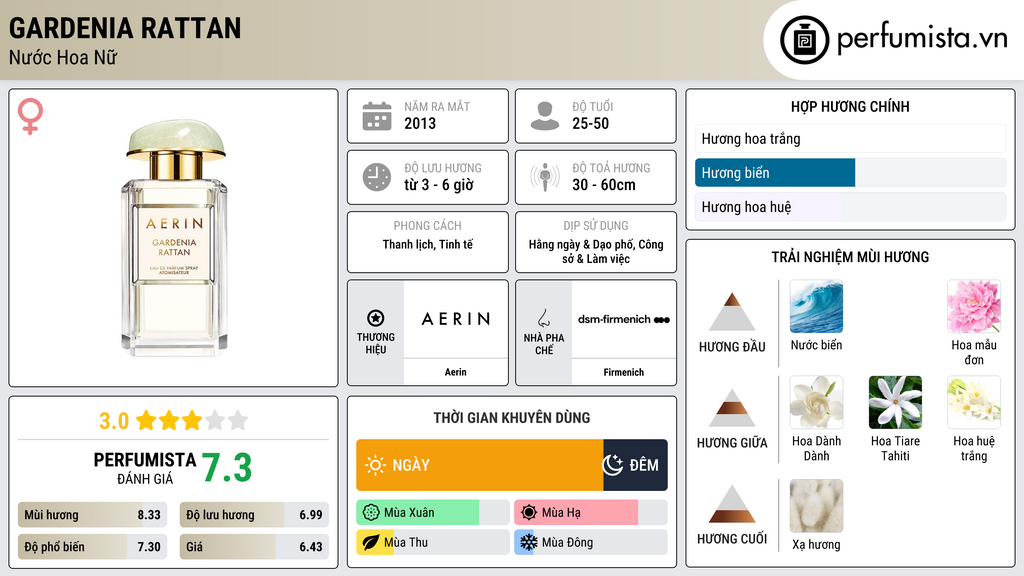Click the TRẢI NGHIỆM MÙI HƯƠNG heading
The width and height of the screenshot is (1024, 576).
click(x=850, y=257)
